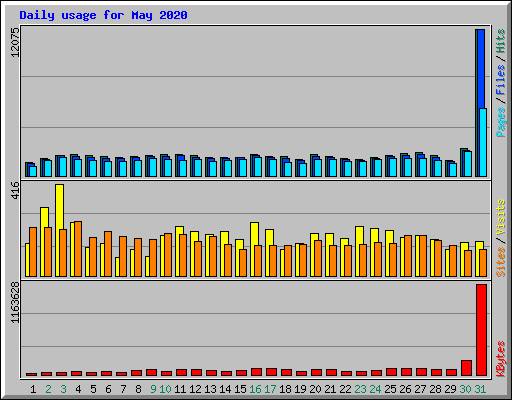Click the orange sites bar for day 26
The width and height of the screenshot is (512, 400).
coord(408,256)
